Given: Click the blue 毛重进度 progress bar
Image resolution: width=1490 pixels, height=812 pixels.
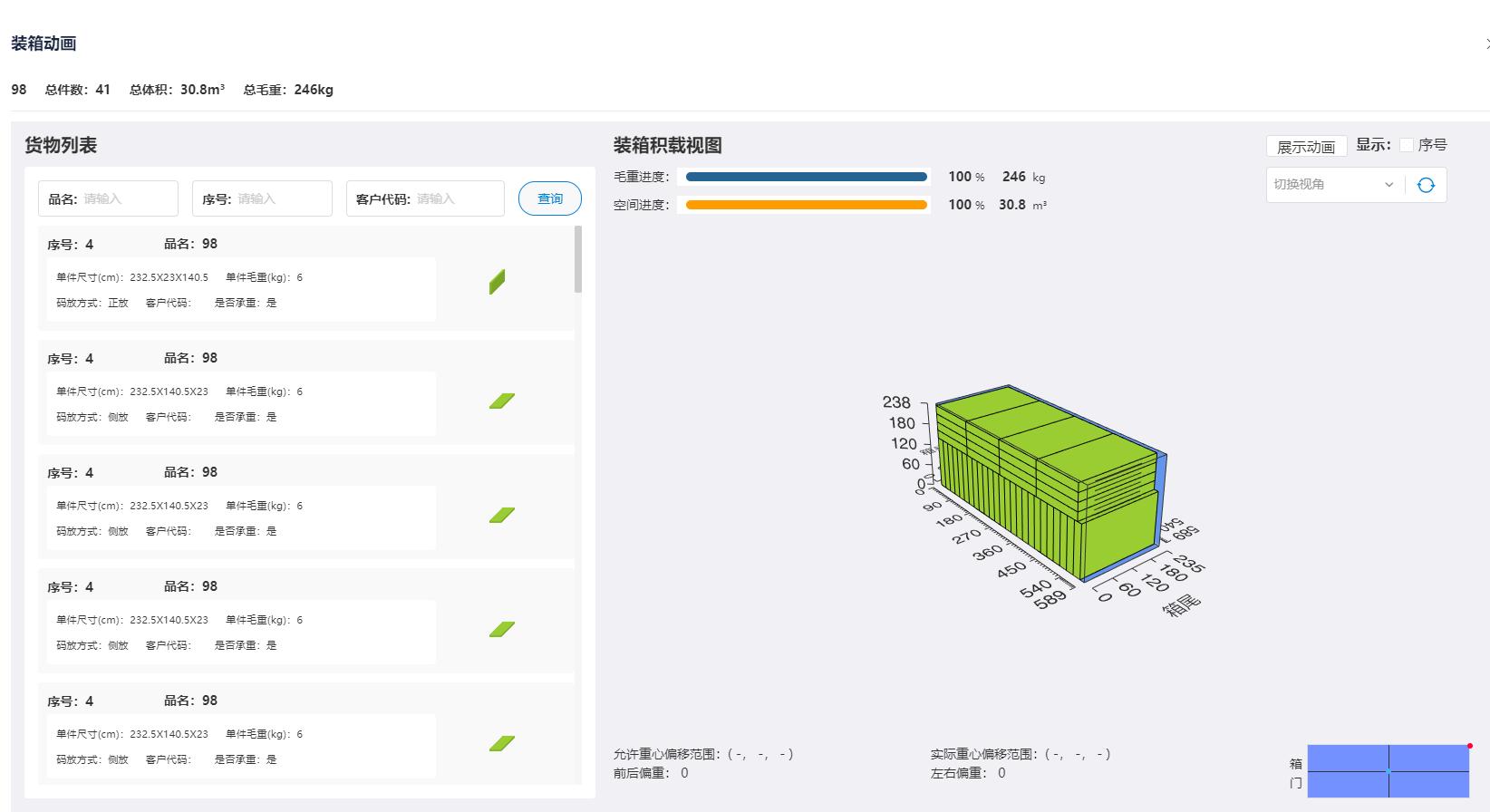Looking at the screenshot, I should [x=806, y=177].
